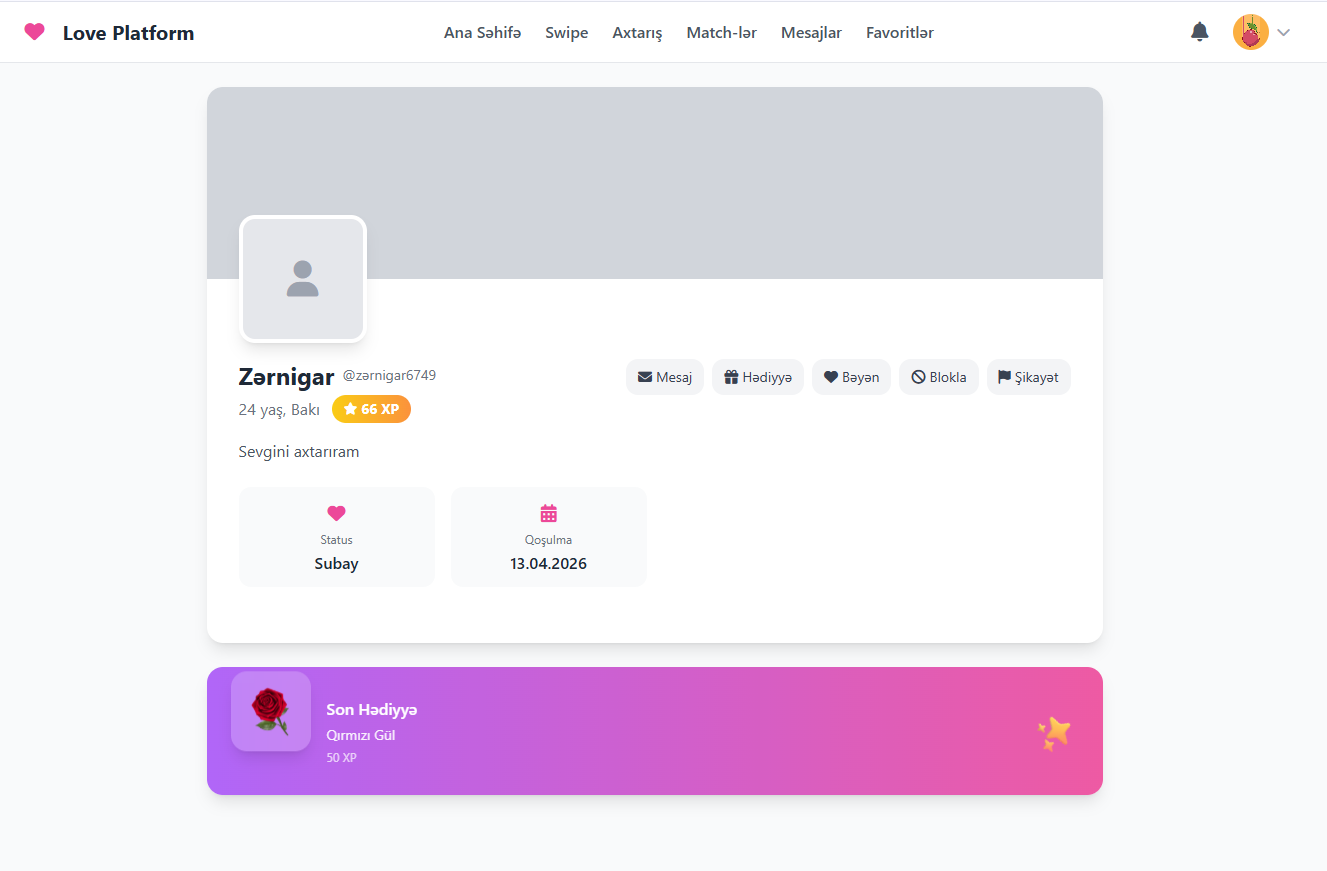1327x871 pixels.
Task: Open the Ana Səhifə menu item
Action: (482, 33)
